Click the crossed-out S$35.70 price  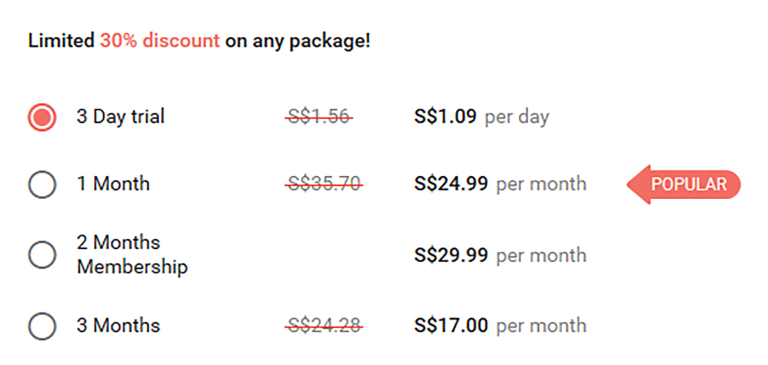pos(324,185)
